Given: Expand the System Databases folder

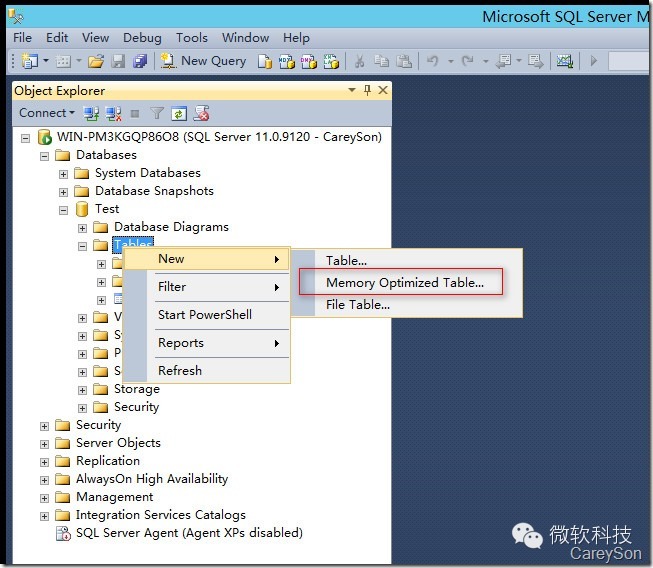Looking at the screenshot, I should pyautogui.click(x=63, y=174).
